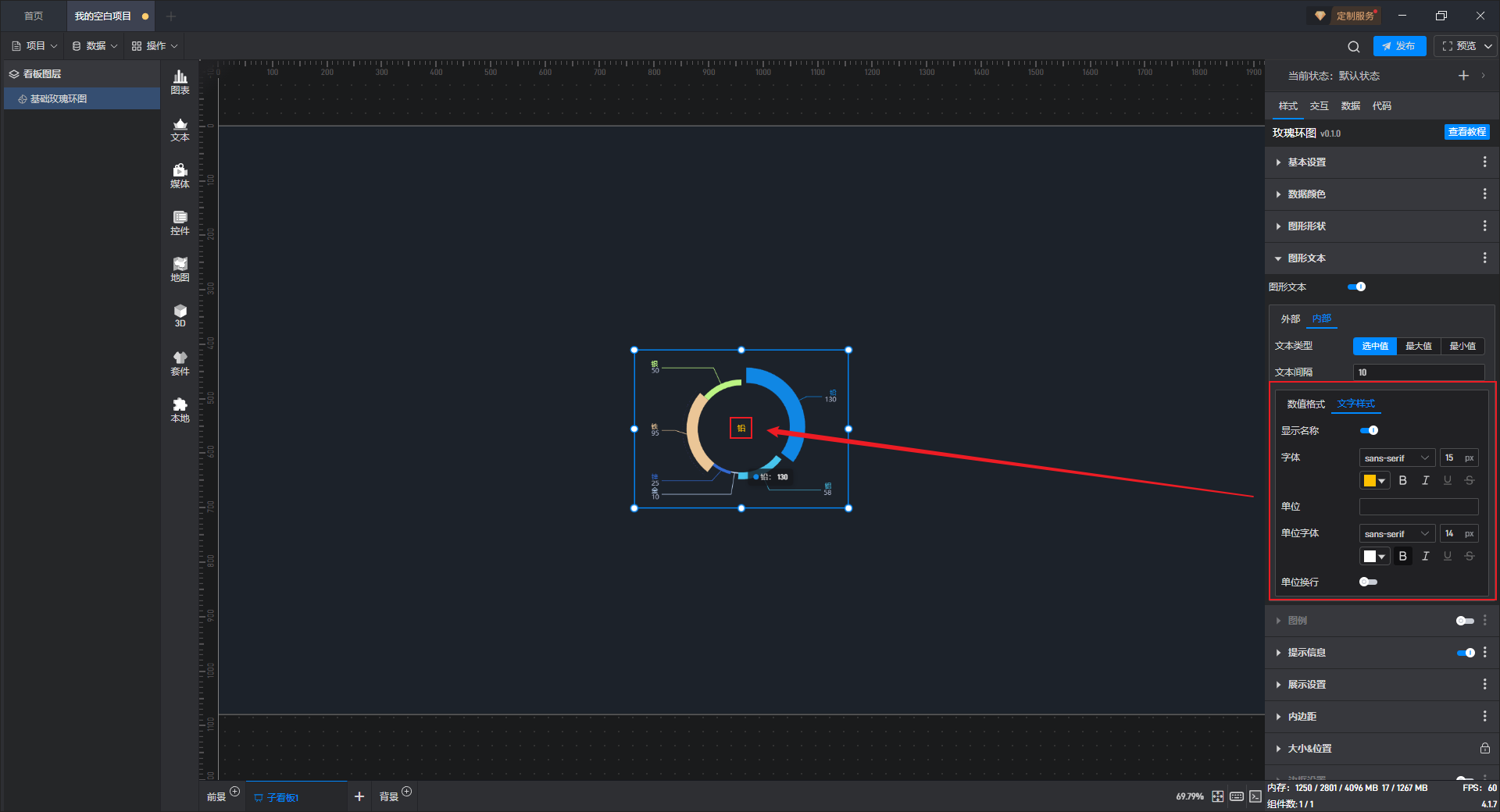Open the 单位字体 font family dropdown
The width and height of the screenshot is (1500, 812).
pos(1397,533)
